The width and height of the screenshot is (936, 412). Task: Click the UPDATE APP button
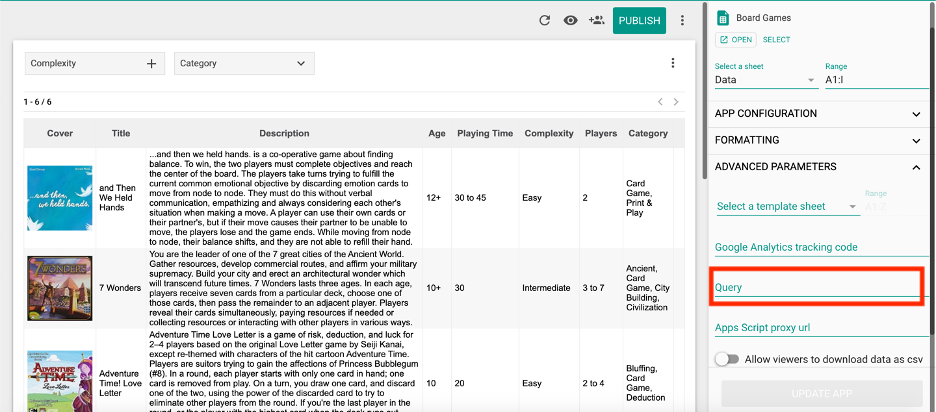(822, 393)
